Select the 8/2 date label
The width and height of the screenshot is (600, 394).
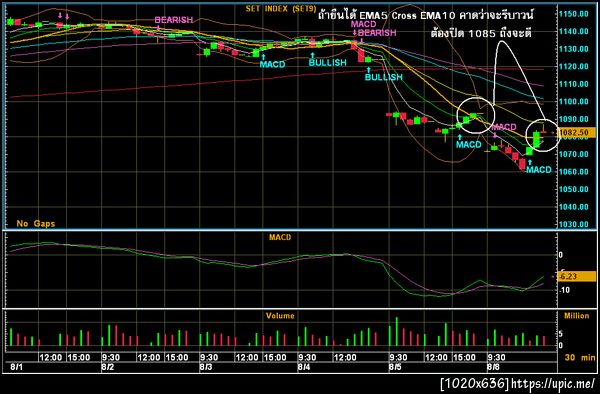[108, 368]
